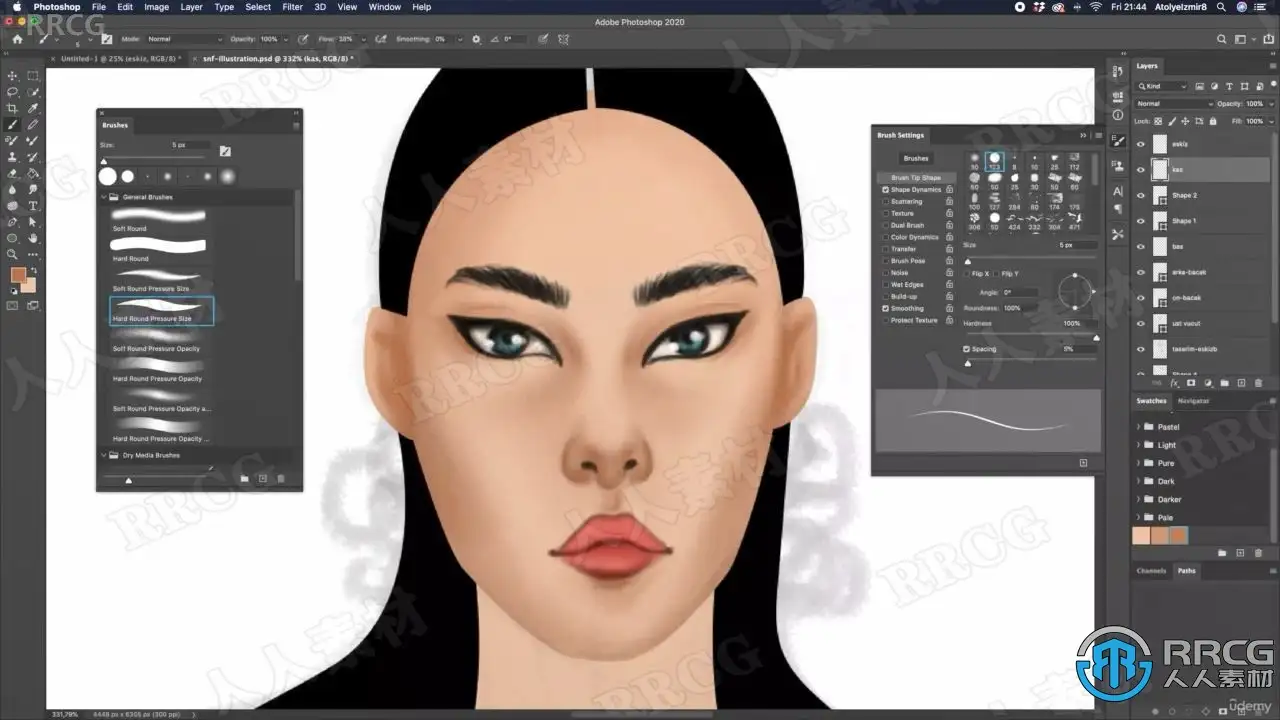The image size is (1280, 720).
Task: Collapse the General Brushes folder
Action: [103, 197]
